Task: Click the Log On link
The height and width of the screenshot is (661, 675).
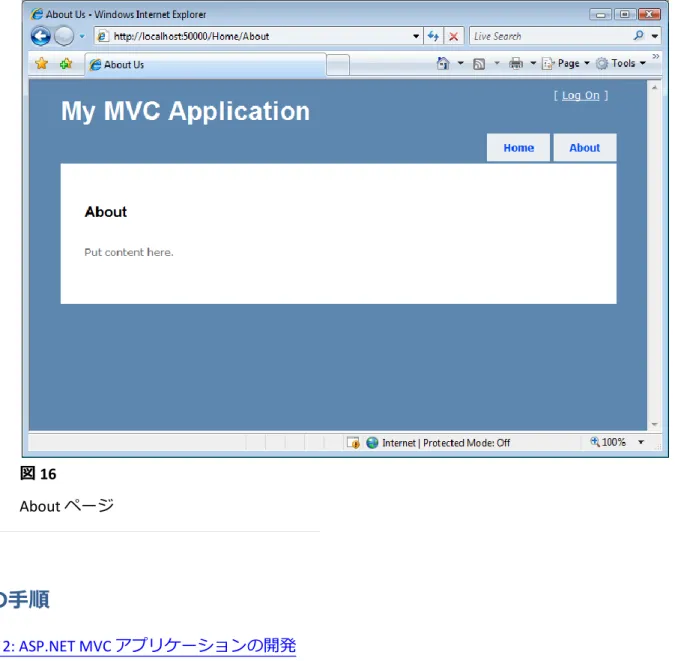Action: coord(580,95)
